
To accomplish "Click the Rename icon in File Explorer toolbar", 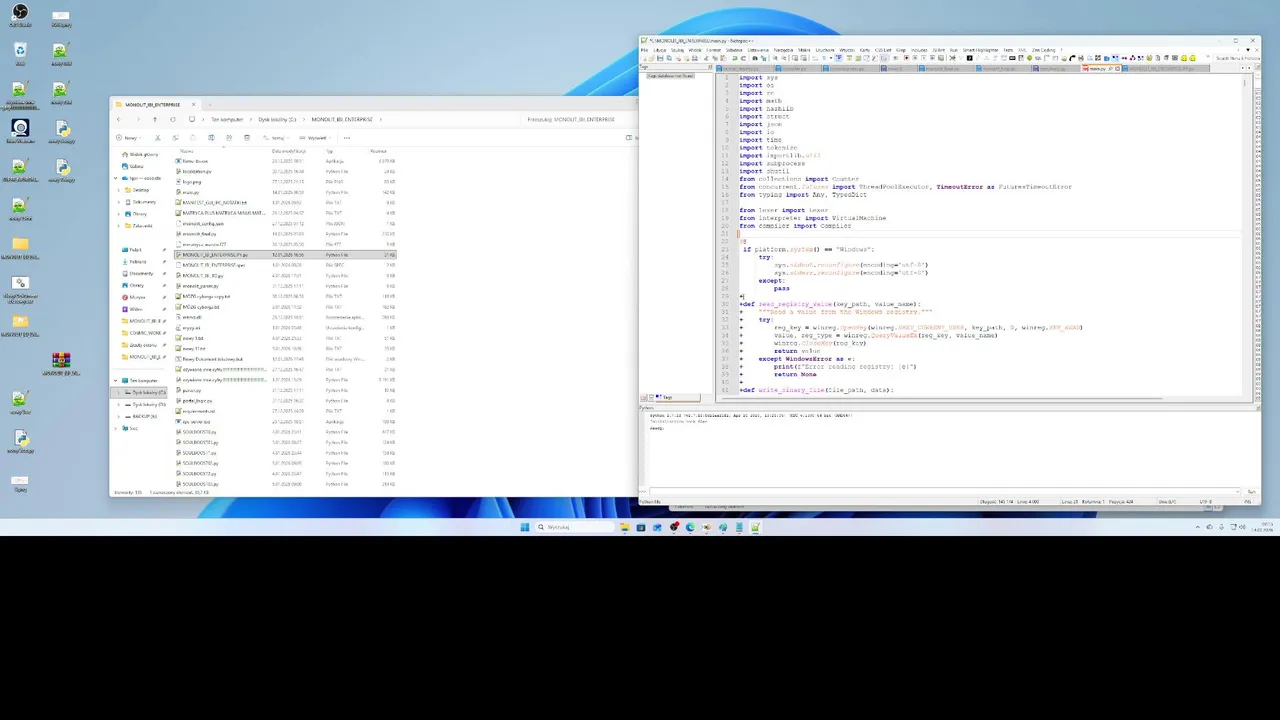I will click(211, 138).
